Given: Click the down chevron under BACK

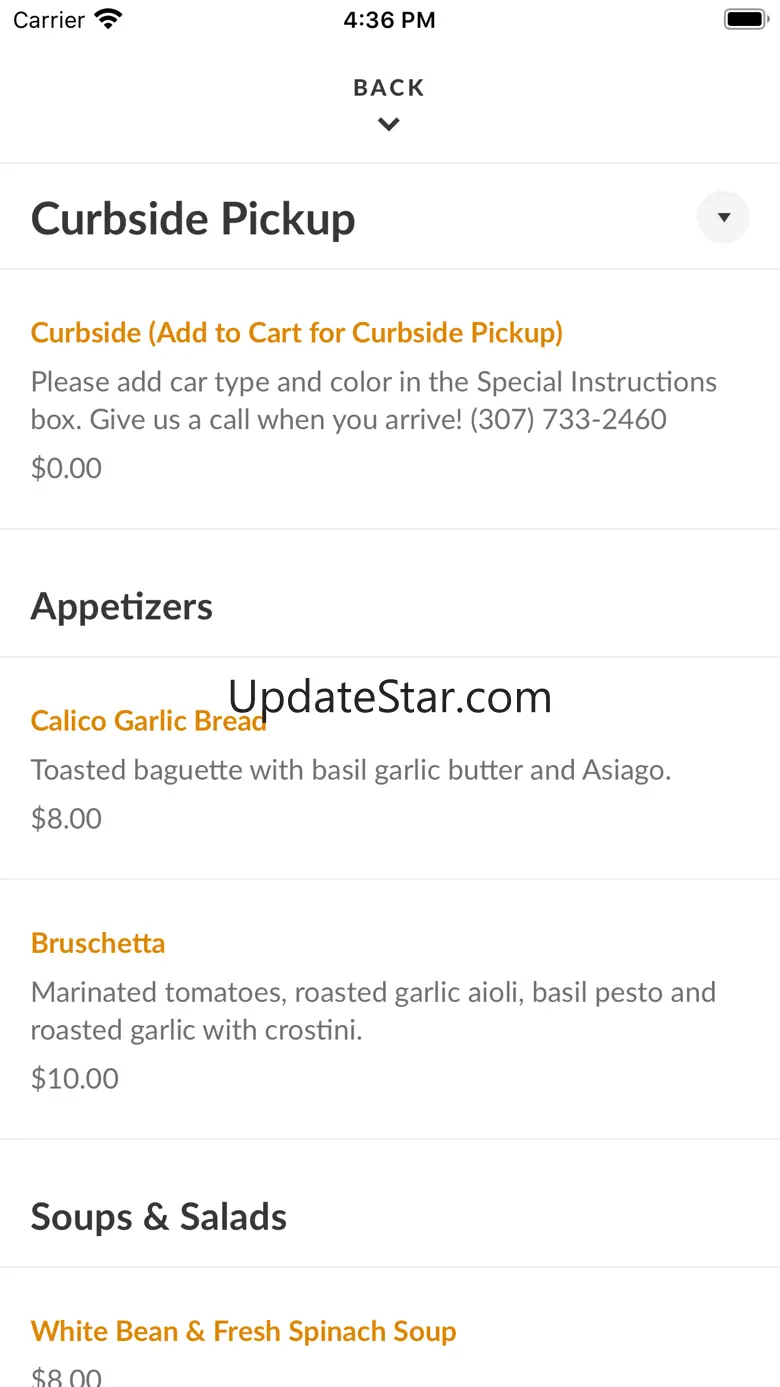Looking at the screenshot, I should [389, 125].
